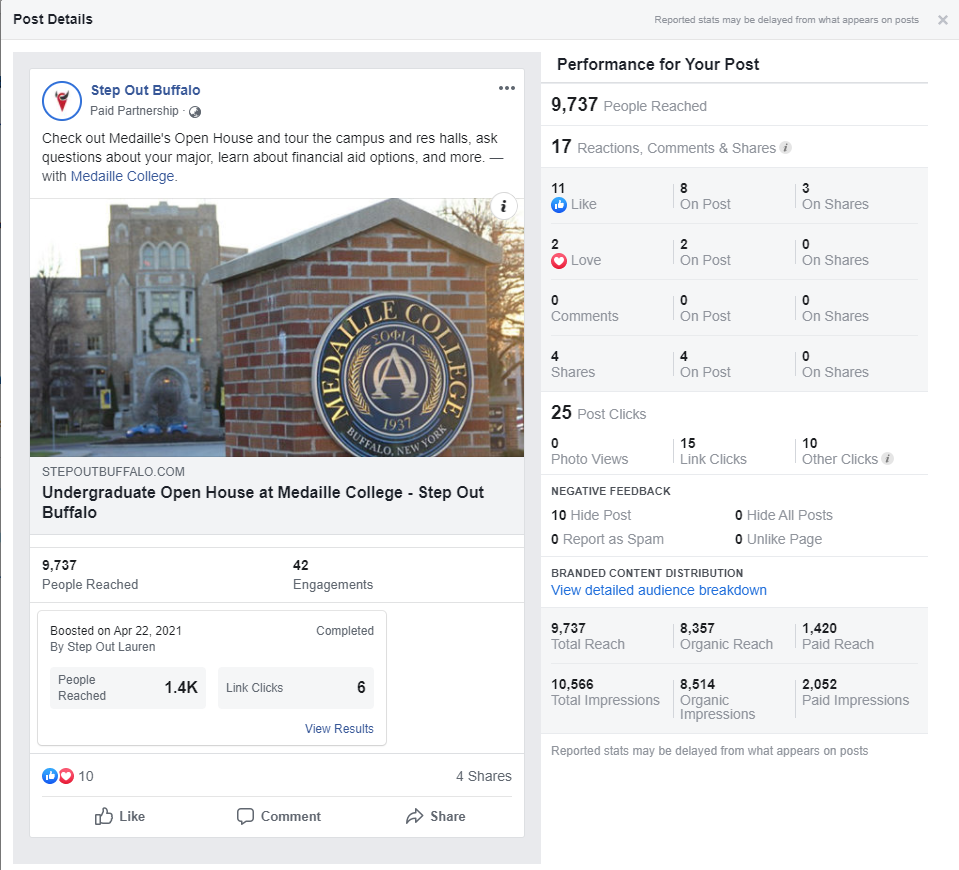Open the Undergraduate Open House article headline

(x=263, y=502)
